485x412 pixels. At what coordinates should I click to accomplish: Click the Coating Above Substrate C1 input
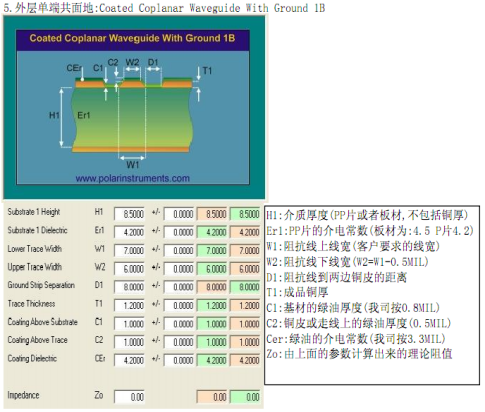click(129, 324)
